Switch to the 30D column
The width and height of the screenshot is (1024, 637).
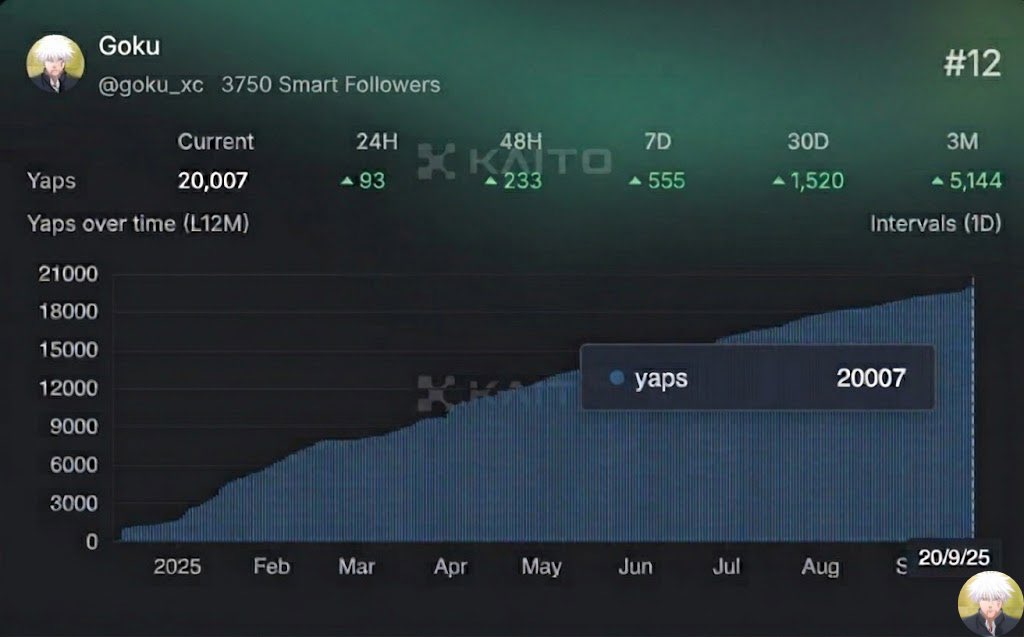click(x=807, y=142)
